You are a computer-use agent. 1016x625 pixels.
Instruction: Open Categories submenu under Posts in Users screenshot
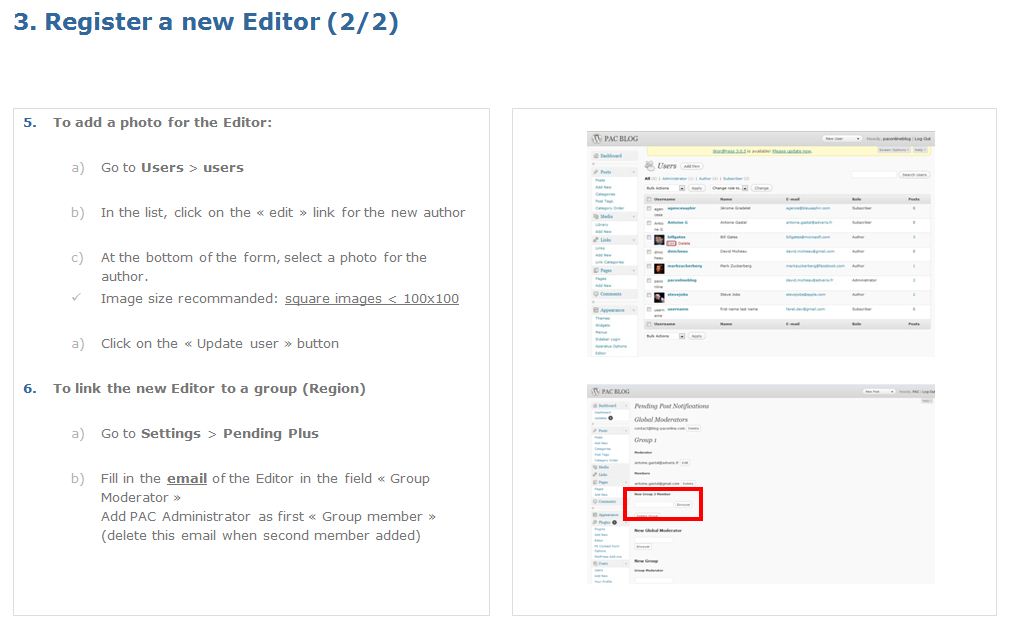(x=605, y=194)
